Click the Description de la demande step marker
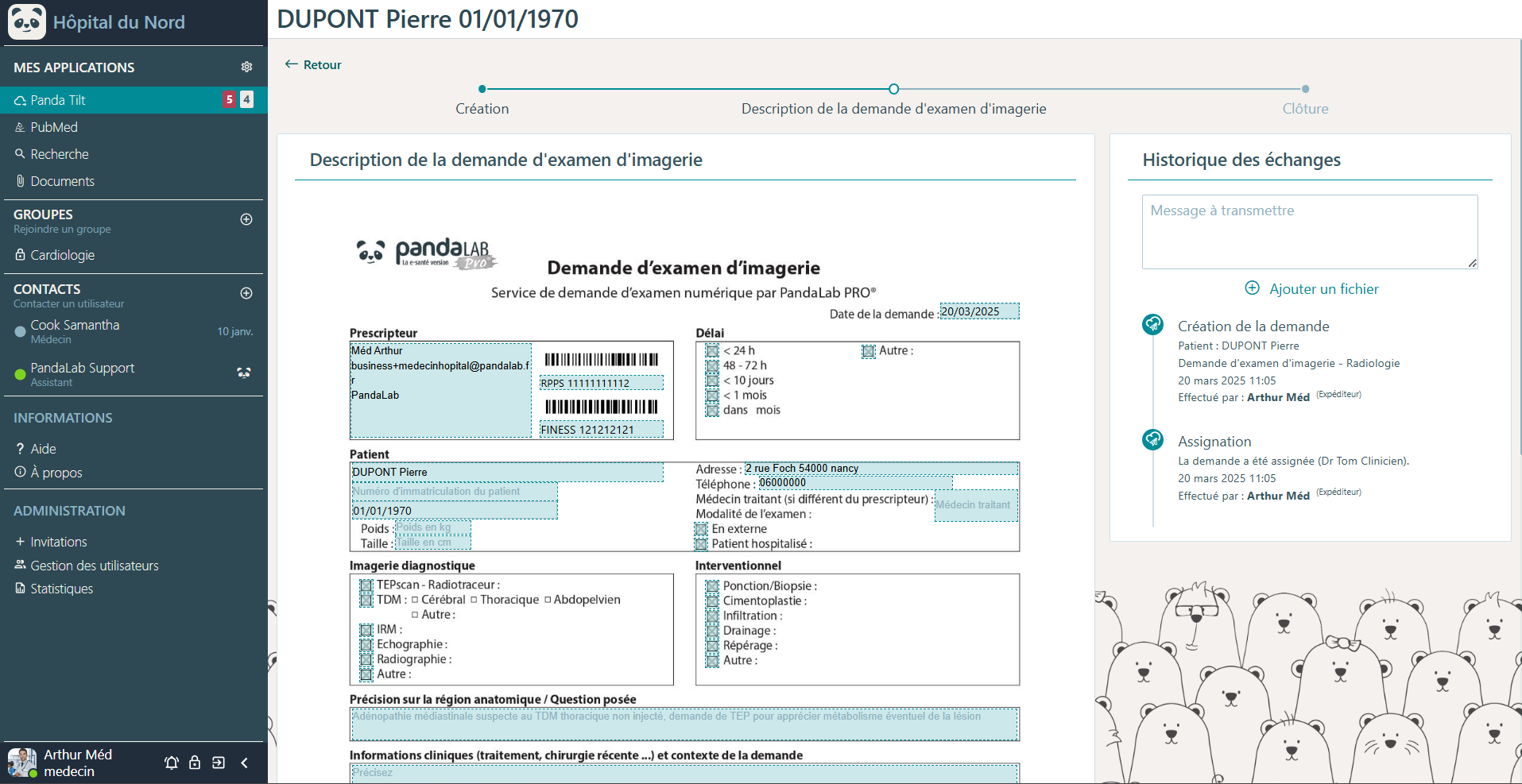 [x=893, y=89]
